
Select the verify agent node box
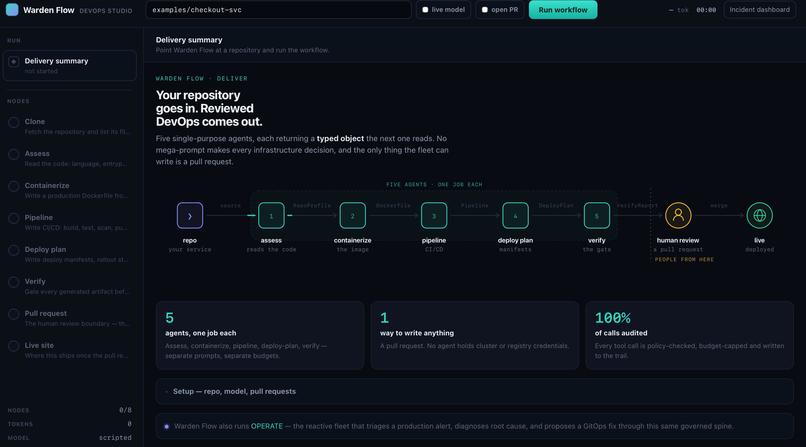tap(597, 215)
